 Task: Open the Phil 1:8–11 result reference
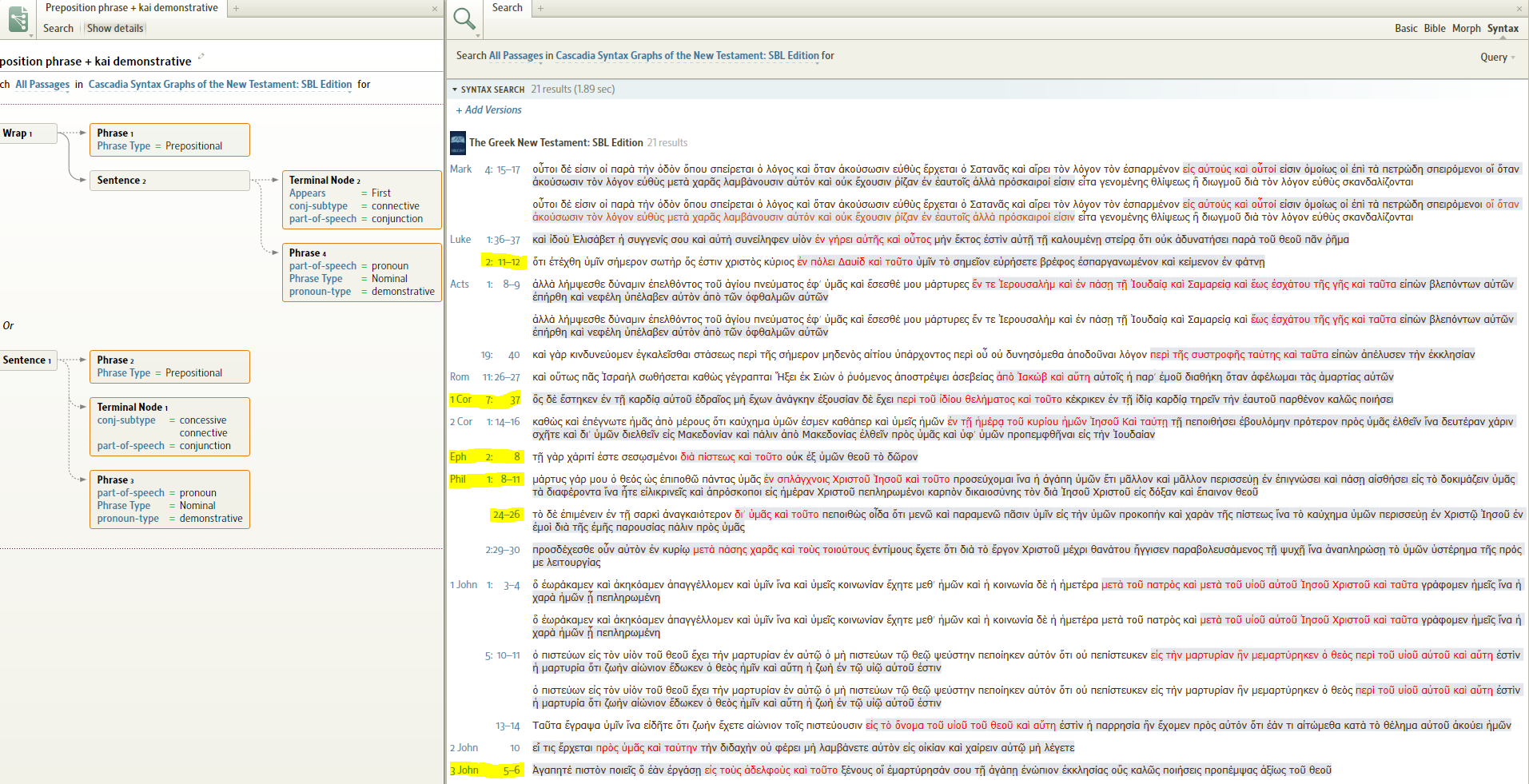point(485,480)
